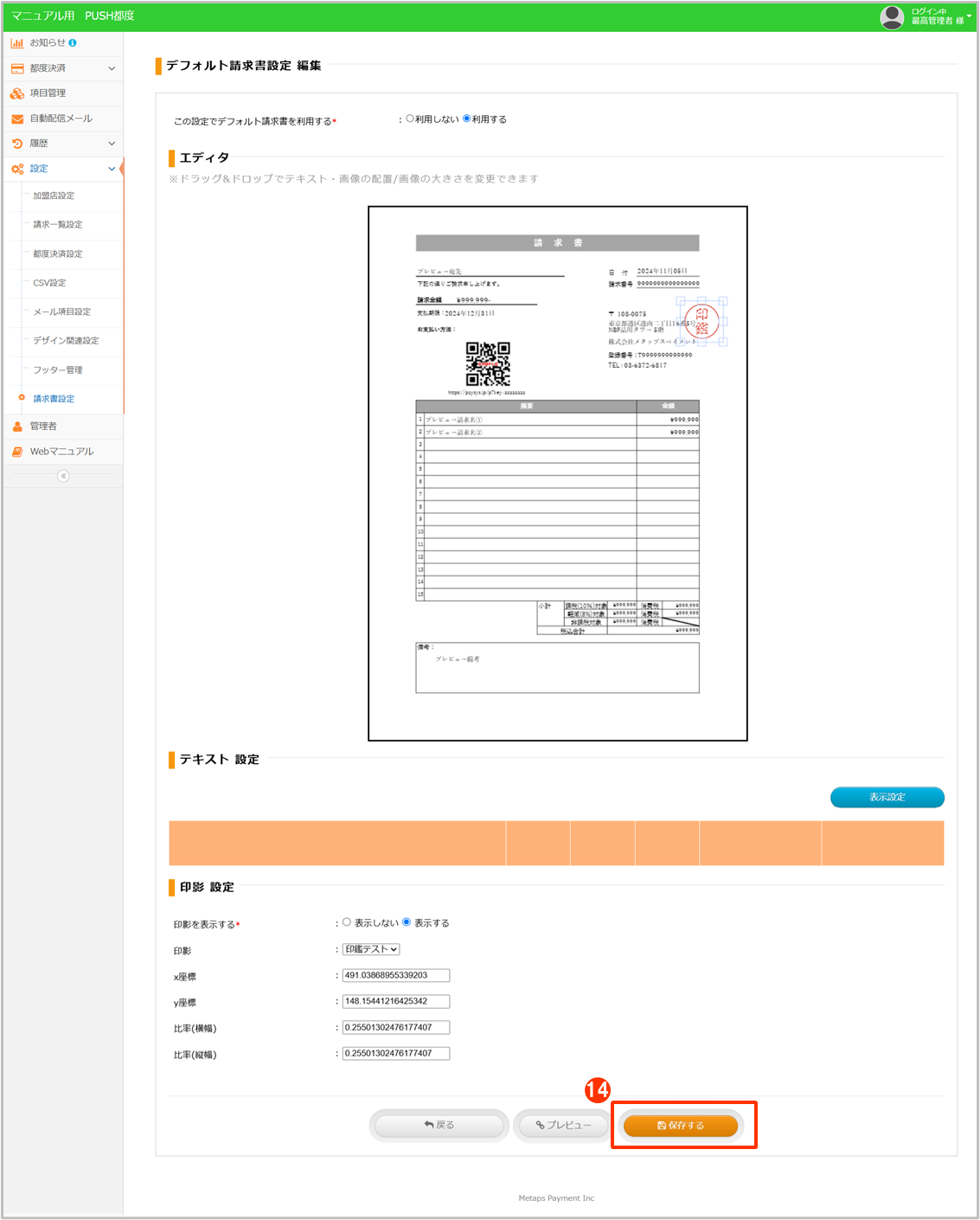The height and width of the screenshot is (1220, 980).
Task: Select 表示する for seal display
Action: pos(407,922)
